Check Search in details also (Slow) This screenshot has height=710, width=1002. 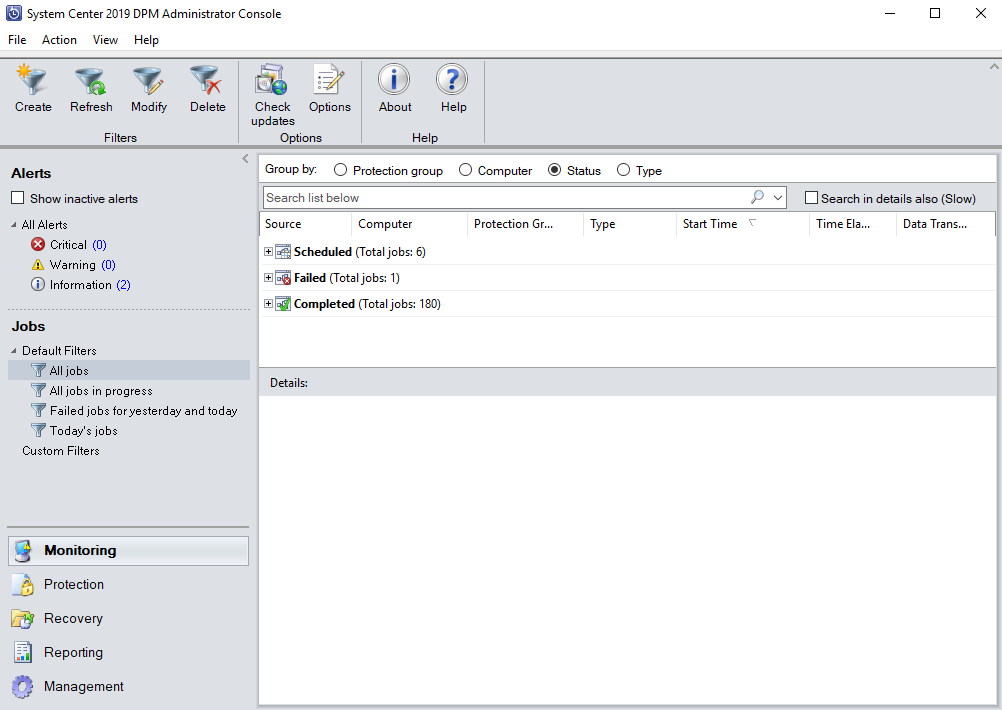pyautogui.click(x=811, y=197)
